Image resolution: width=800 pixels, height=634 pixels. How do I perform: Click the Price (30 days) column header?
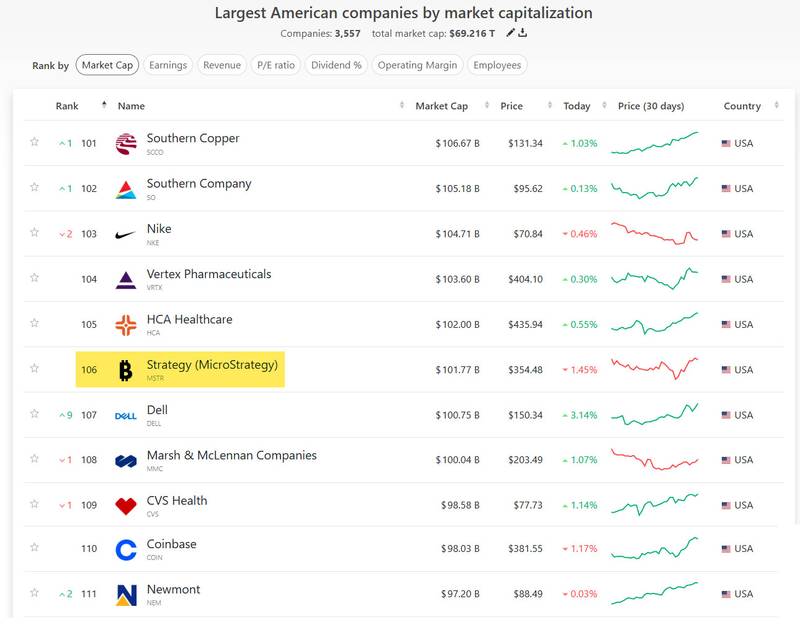coord(651,106)
